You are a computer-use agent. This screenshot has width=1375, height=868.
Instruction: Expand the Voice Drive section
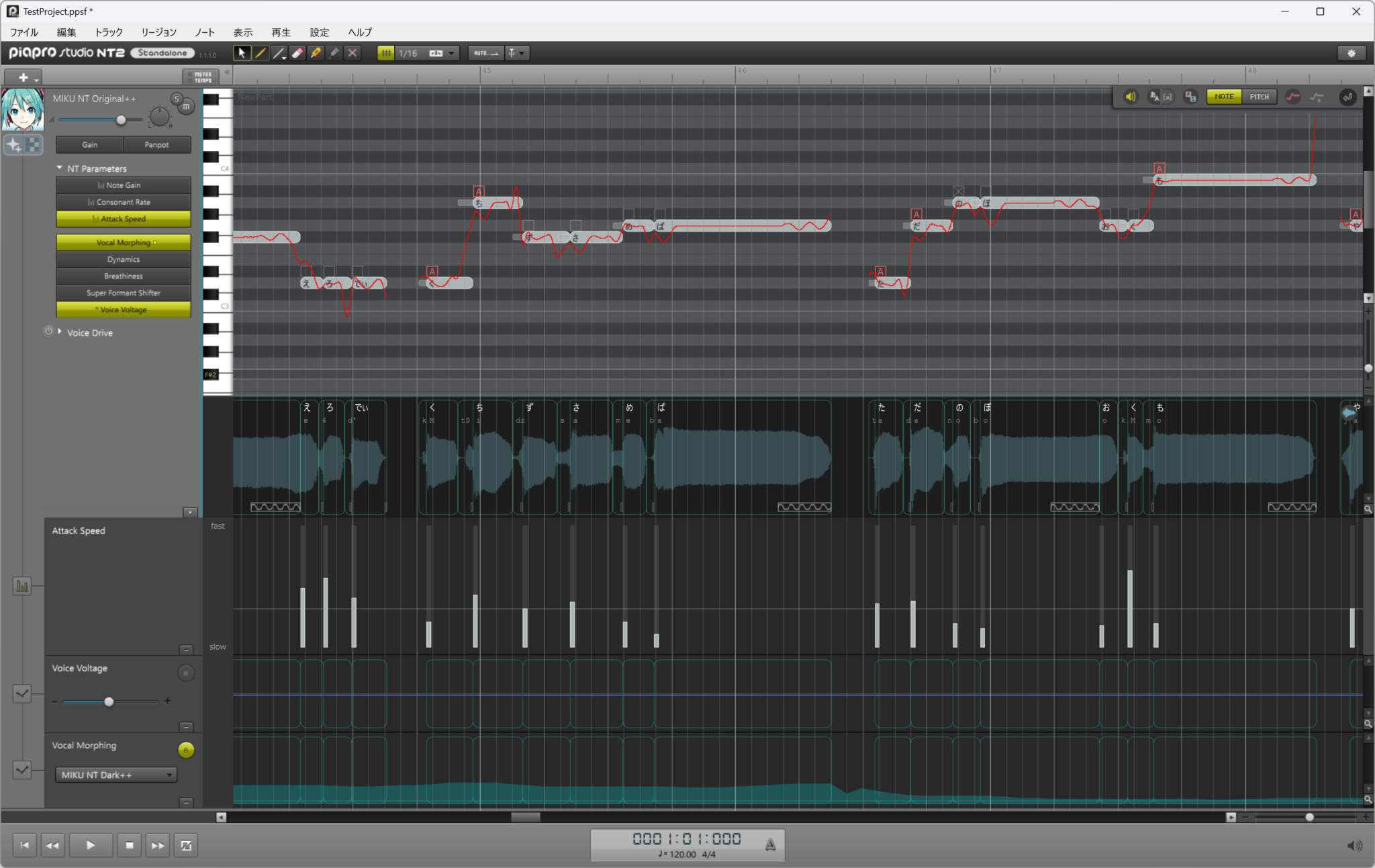pyautogui.click(x=60, y=332)
